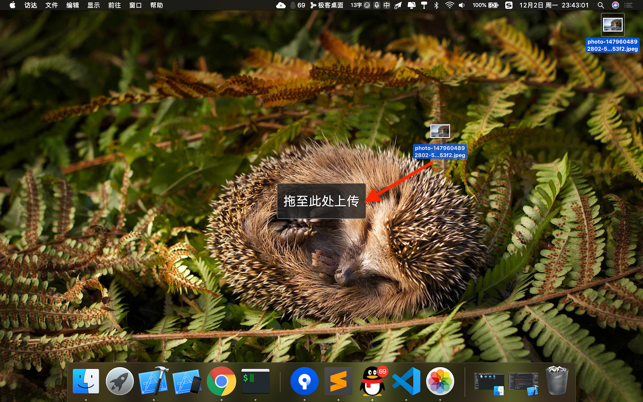
Task: Open Google Chrome in the dock
Action: click(x=221, y=381)
